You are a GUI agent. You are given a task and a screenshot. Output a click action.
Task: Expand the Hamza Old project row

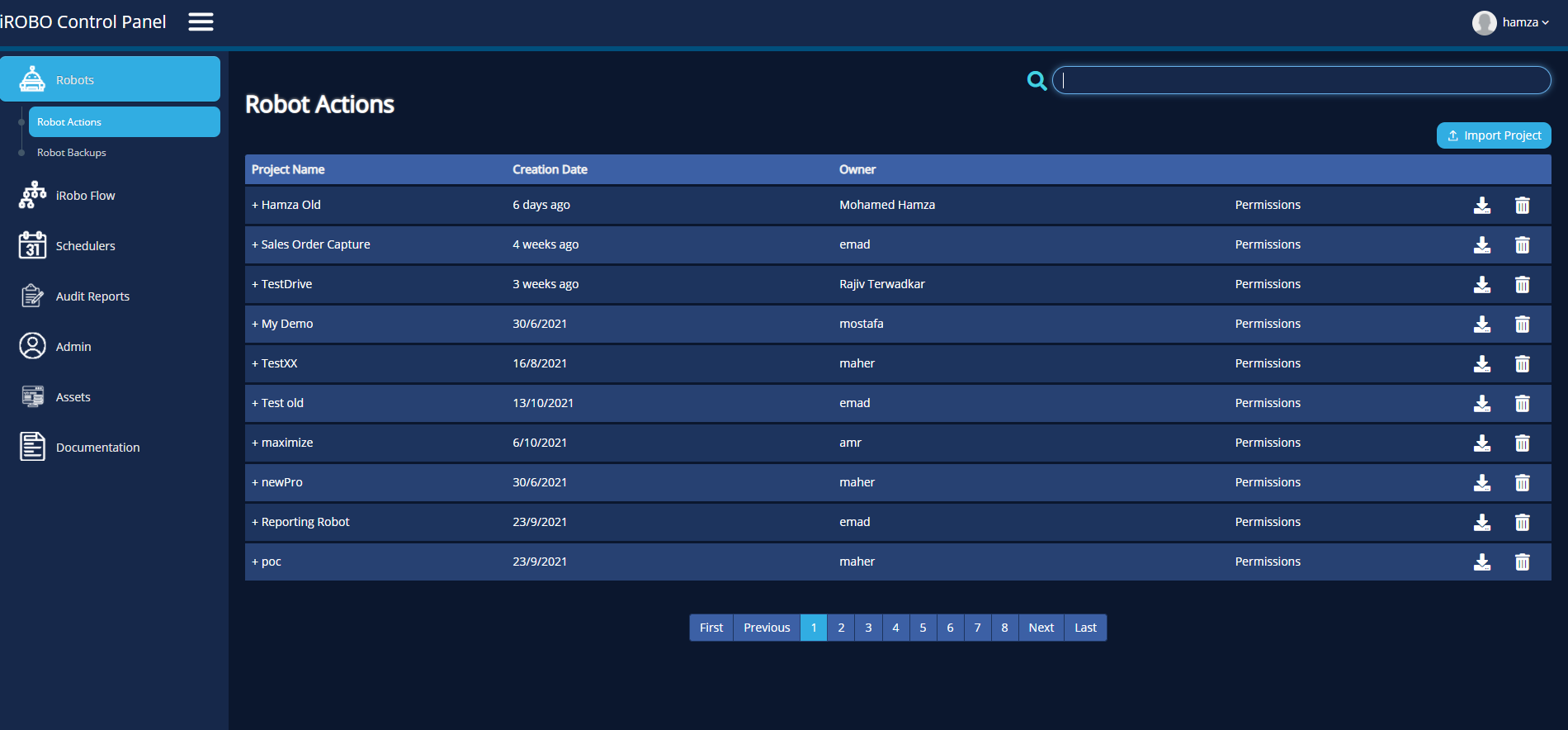coord(255,205)
